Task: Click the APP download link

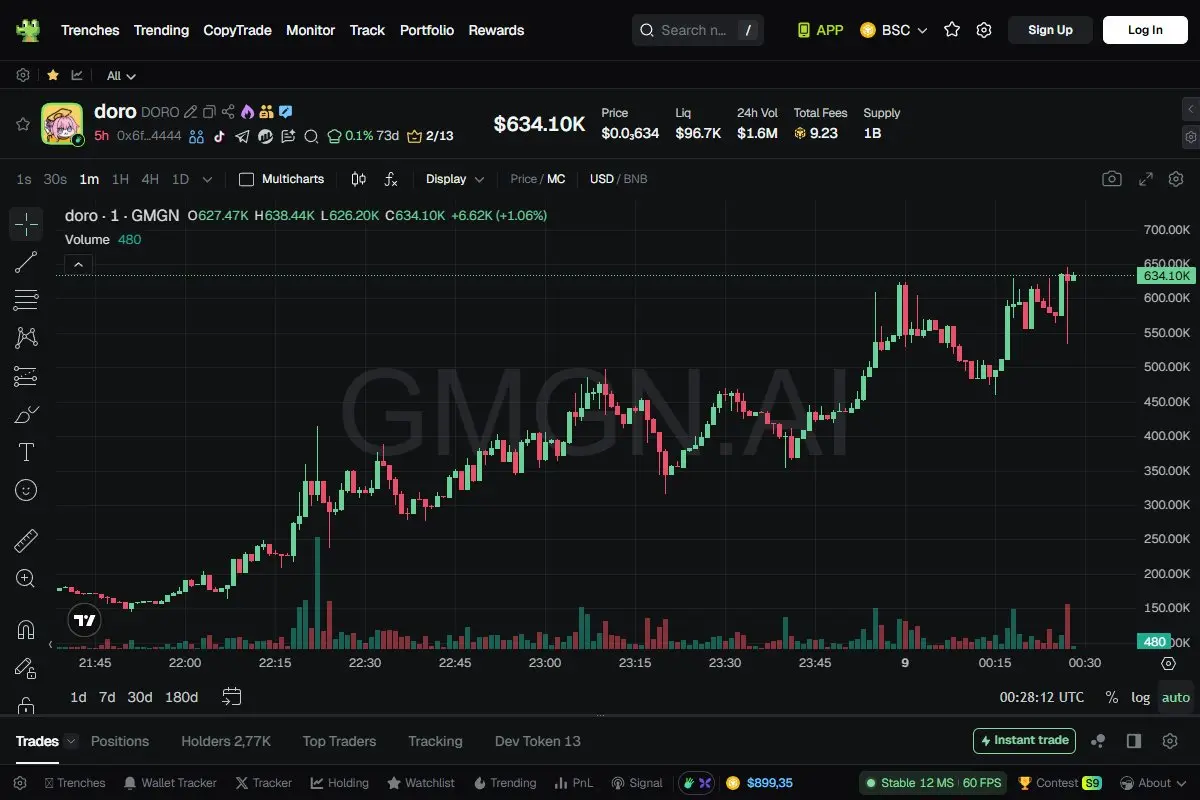Action: (x=820, y=30)
